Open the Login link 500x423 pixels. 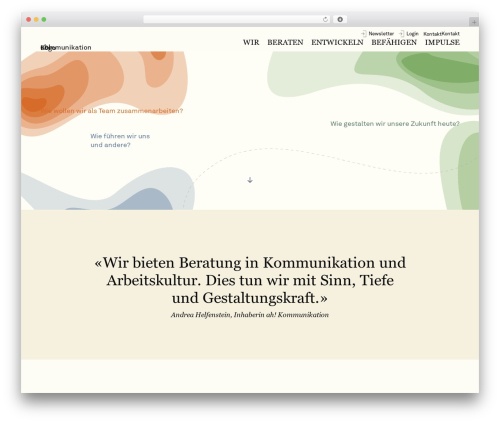tap(412, 34)
